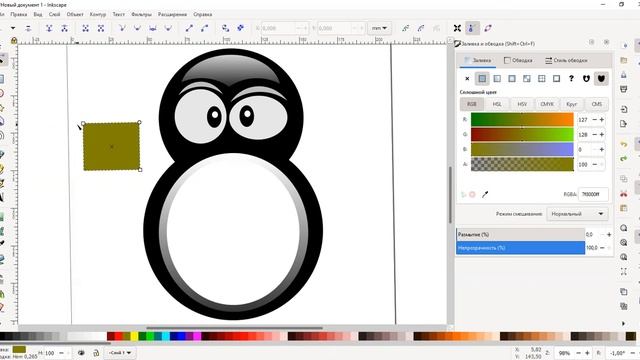The image size is (640, 360).
Task: Open the Слой menu
Action: click(54, 14)
